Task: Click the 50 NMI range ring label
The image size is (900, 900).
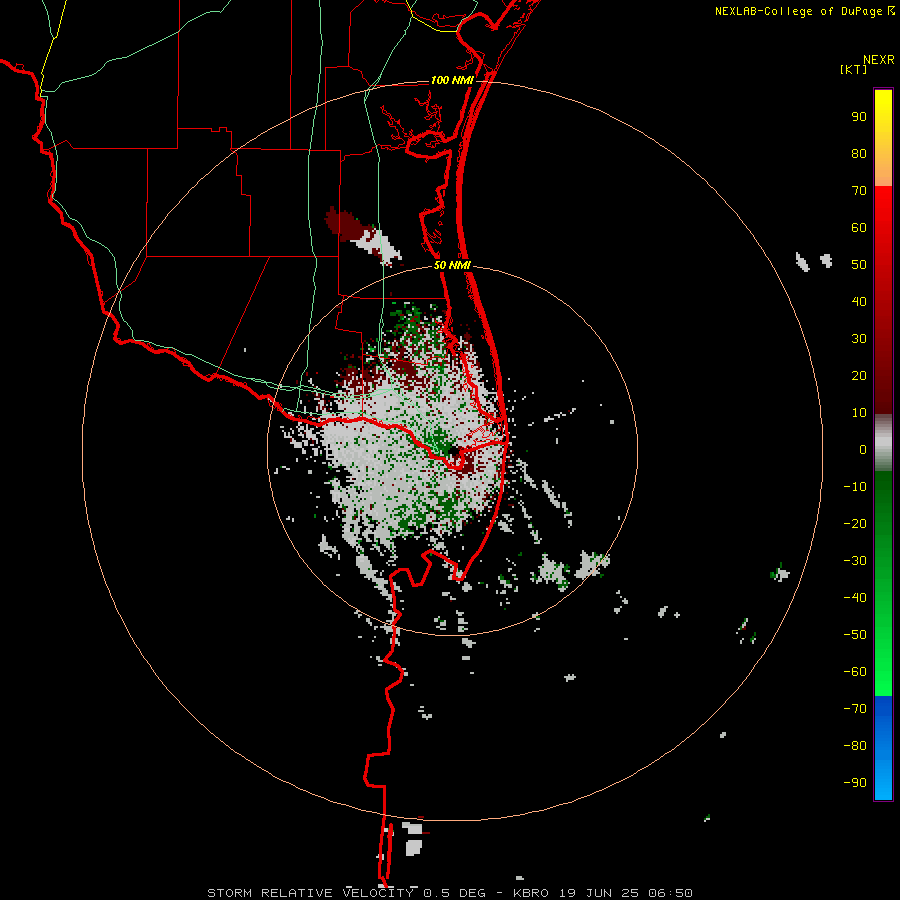Action: coord(452,265)
